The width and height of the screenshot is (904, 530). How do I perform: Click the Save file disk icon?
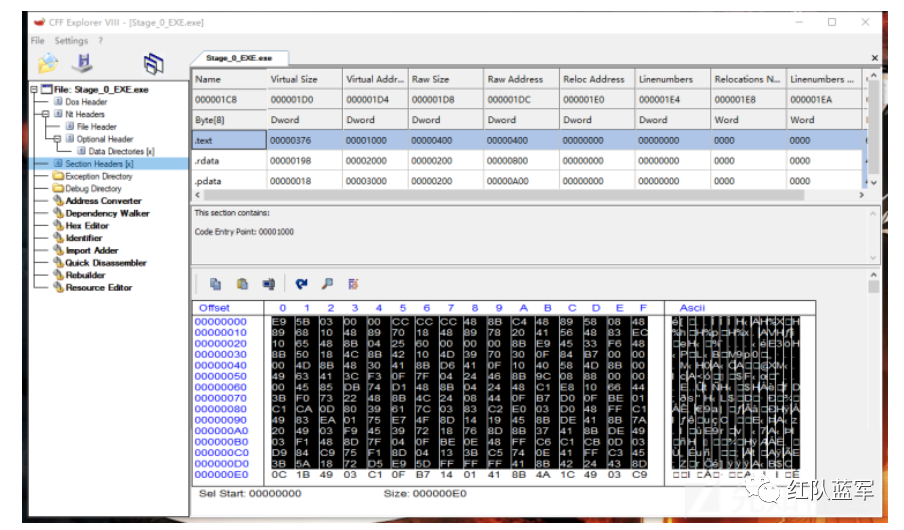(83, 63)
